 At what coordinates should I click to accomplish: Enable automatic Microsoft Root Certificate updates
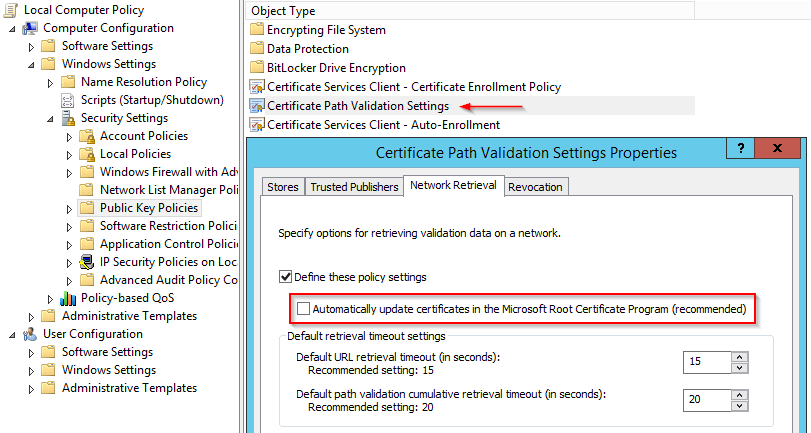[304, 310]
